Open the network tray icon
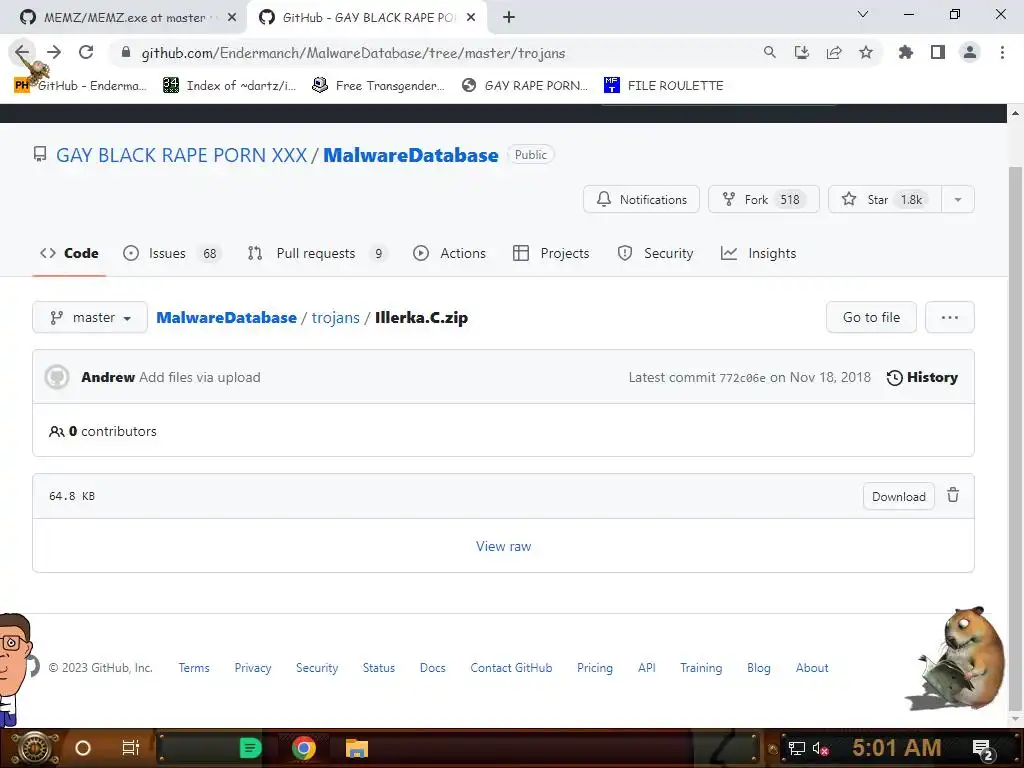The image size is (1024, 768). (x=796, y=748)
